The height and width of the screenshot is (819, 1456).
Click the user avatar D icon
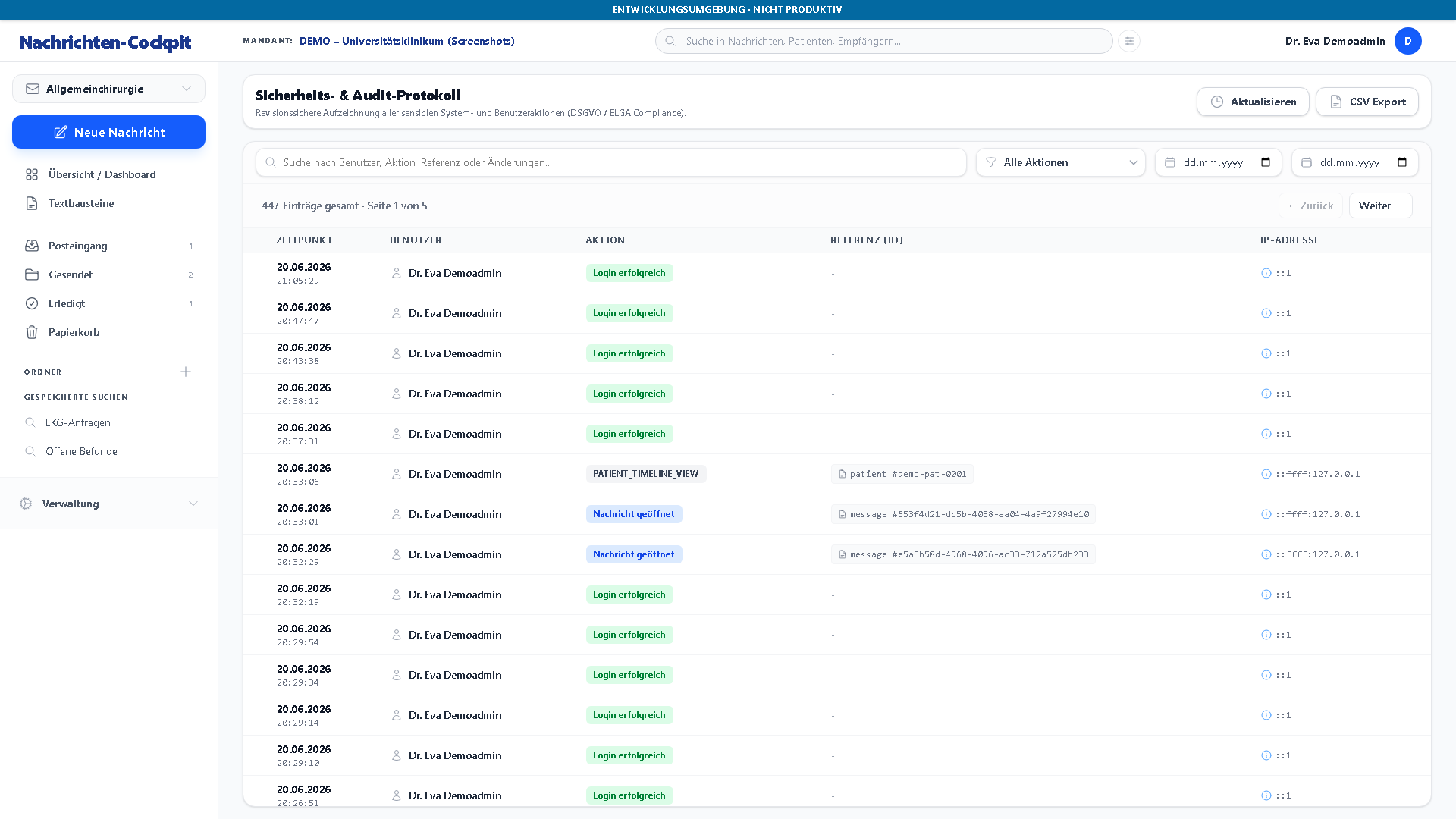coord(1408,41)
